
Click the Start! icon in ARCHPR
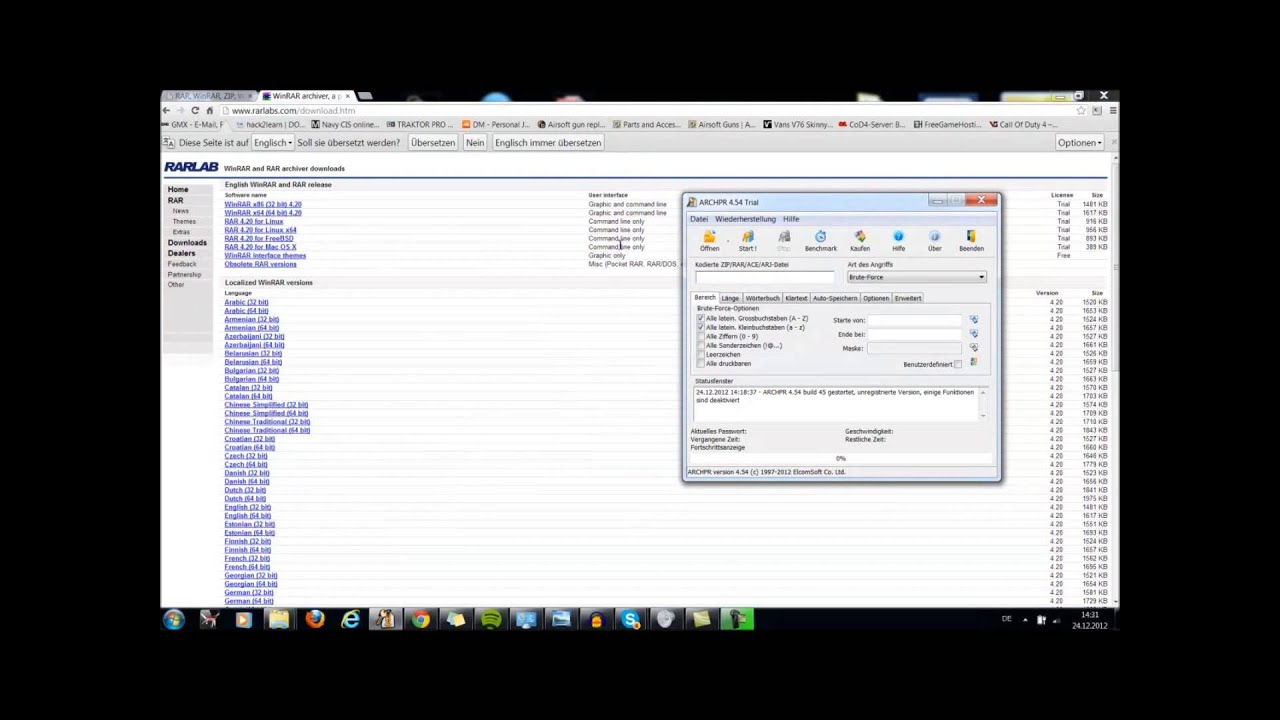tap(747, 237)
